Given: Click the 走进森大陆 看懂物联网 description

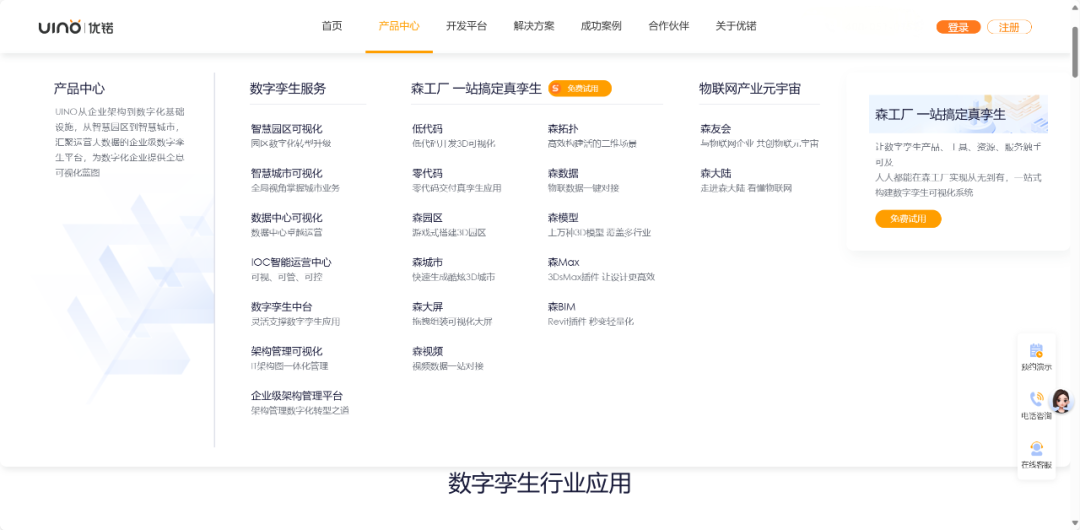Looking at the screenshot, I should point(746,188).
